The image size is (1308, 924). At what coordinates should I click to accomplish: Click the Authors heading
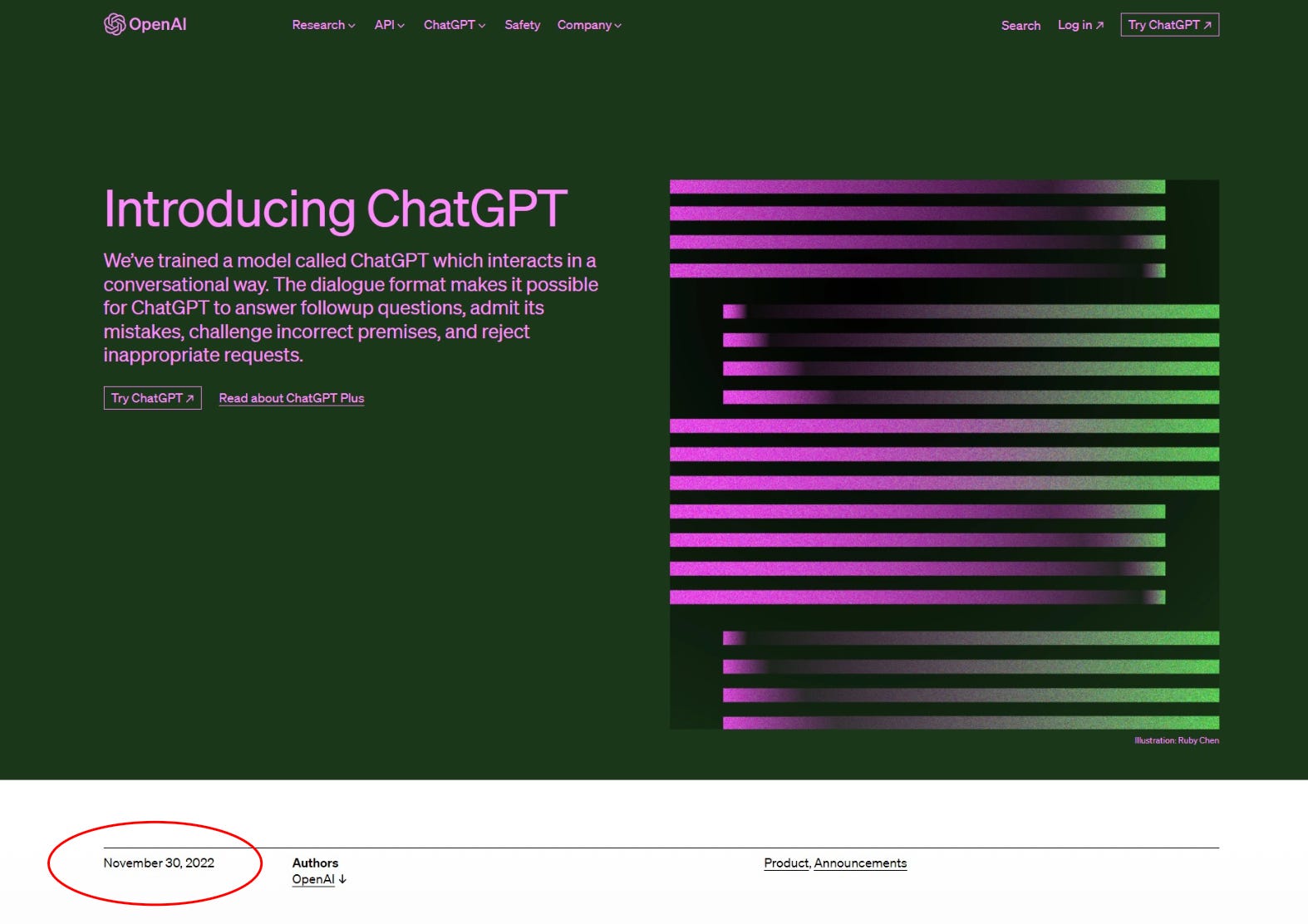click(x=315, y=863)
